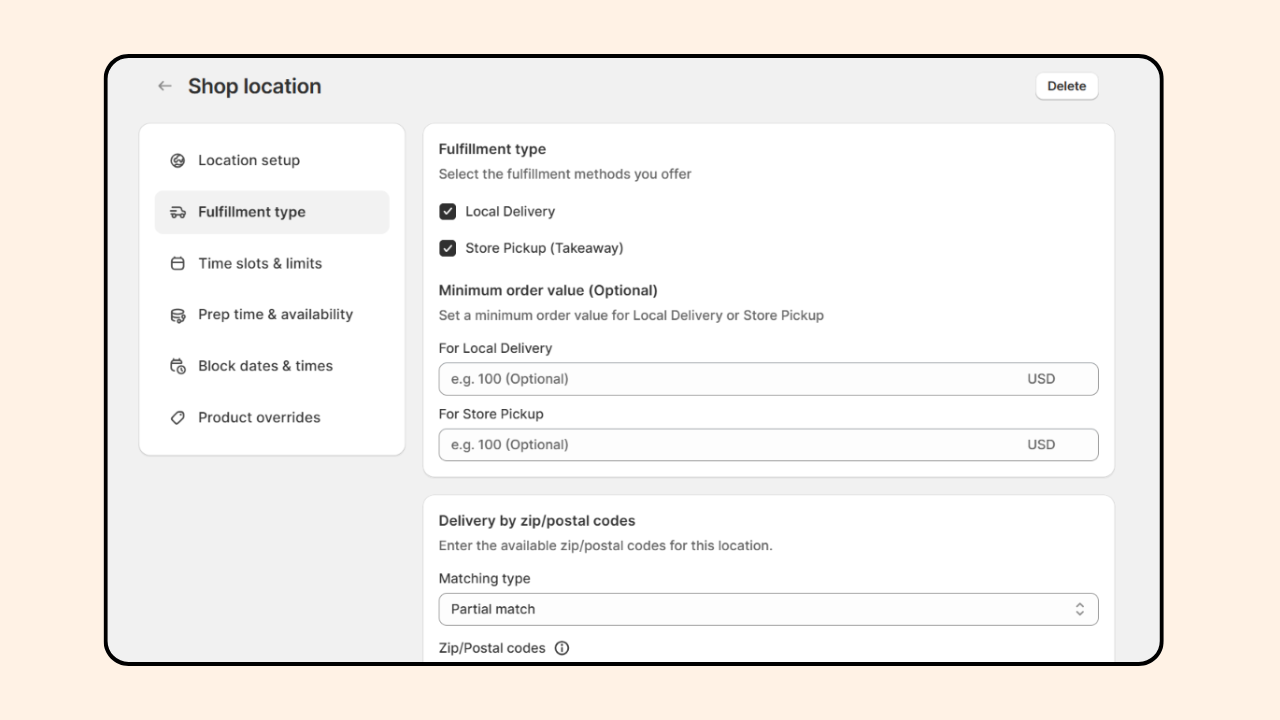Click the Fulfillment type card heading
The height and width of the screenshot is (720, 1280).
point(492,149)
